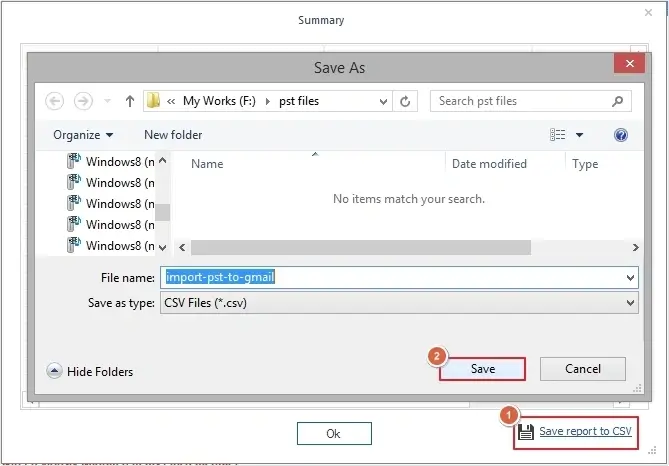Click the horizontal scrollbar thumb
669x466 pixels.
point(361,248)
